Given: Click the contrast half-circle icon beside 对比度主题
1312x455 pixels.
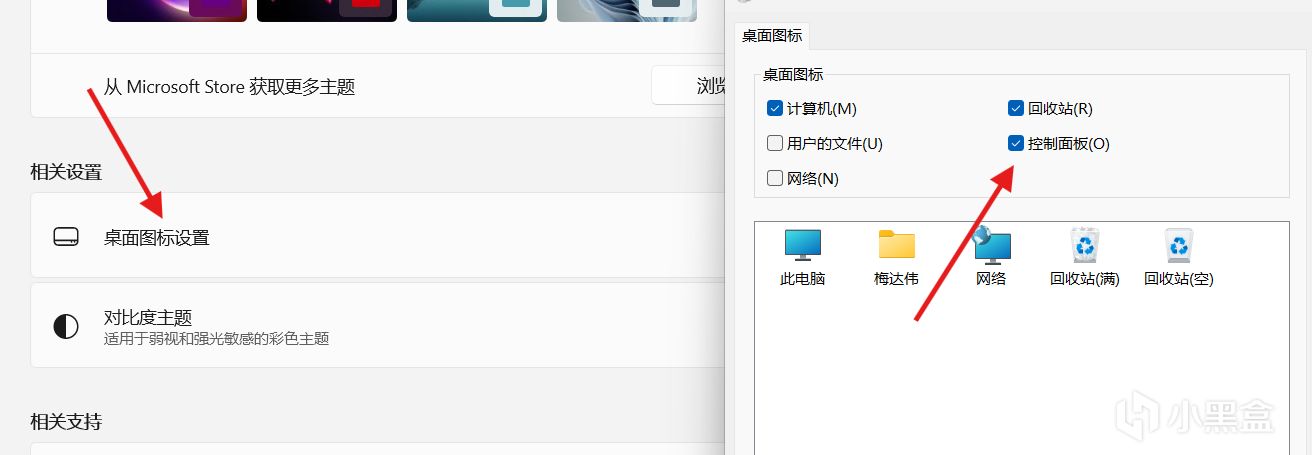Looking at the screenshot, I should pyautogui.click(x=66, y=326).
